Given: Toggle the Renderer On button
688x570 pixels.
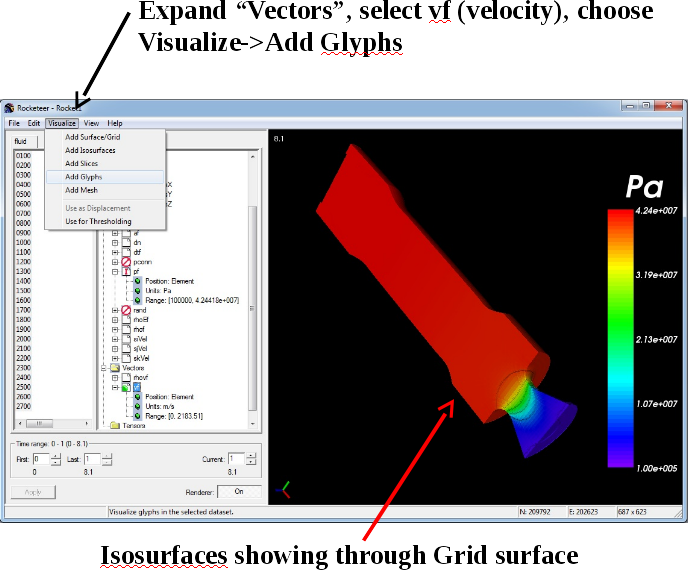Looking at the screenshot, I should (239, 491).
